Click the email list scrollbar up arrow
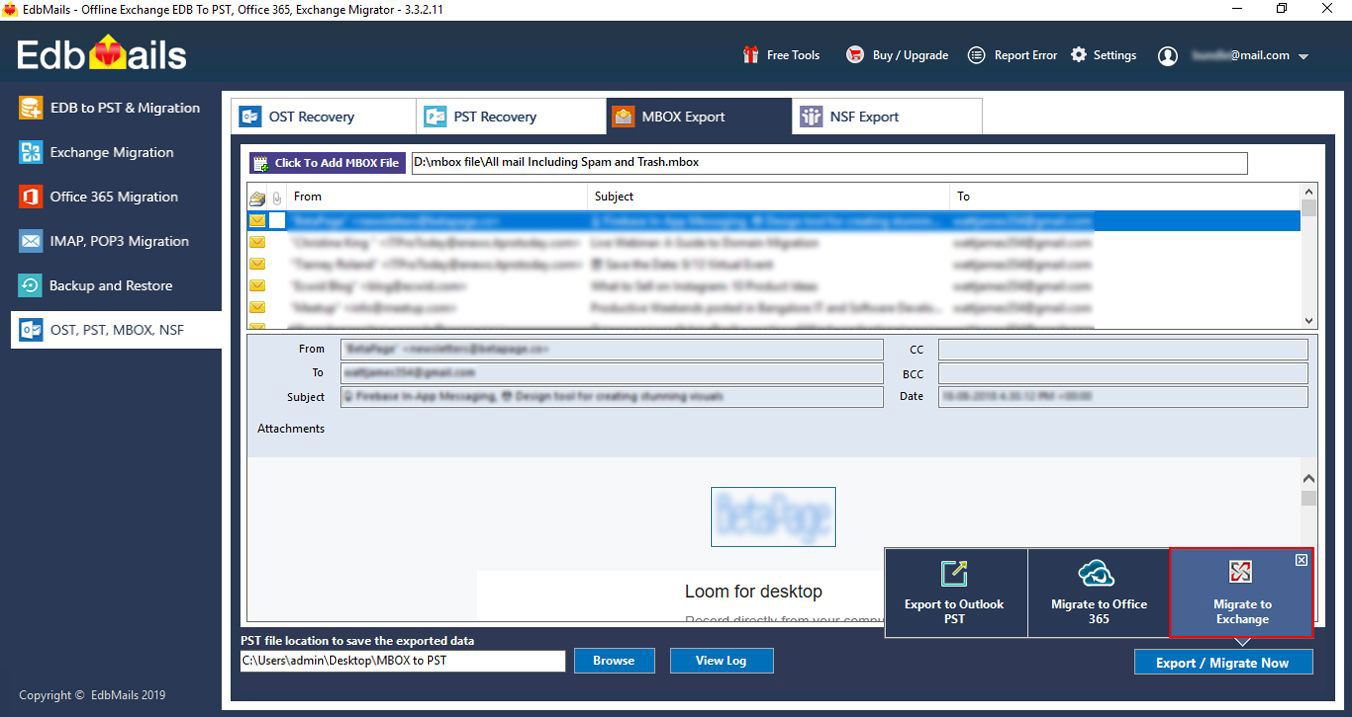 1308,192
